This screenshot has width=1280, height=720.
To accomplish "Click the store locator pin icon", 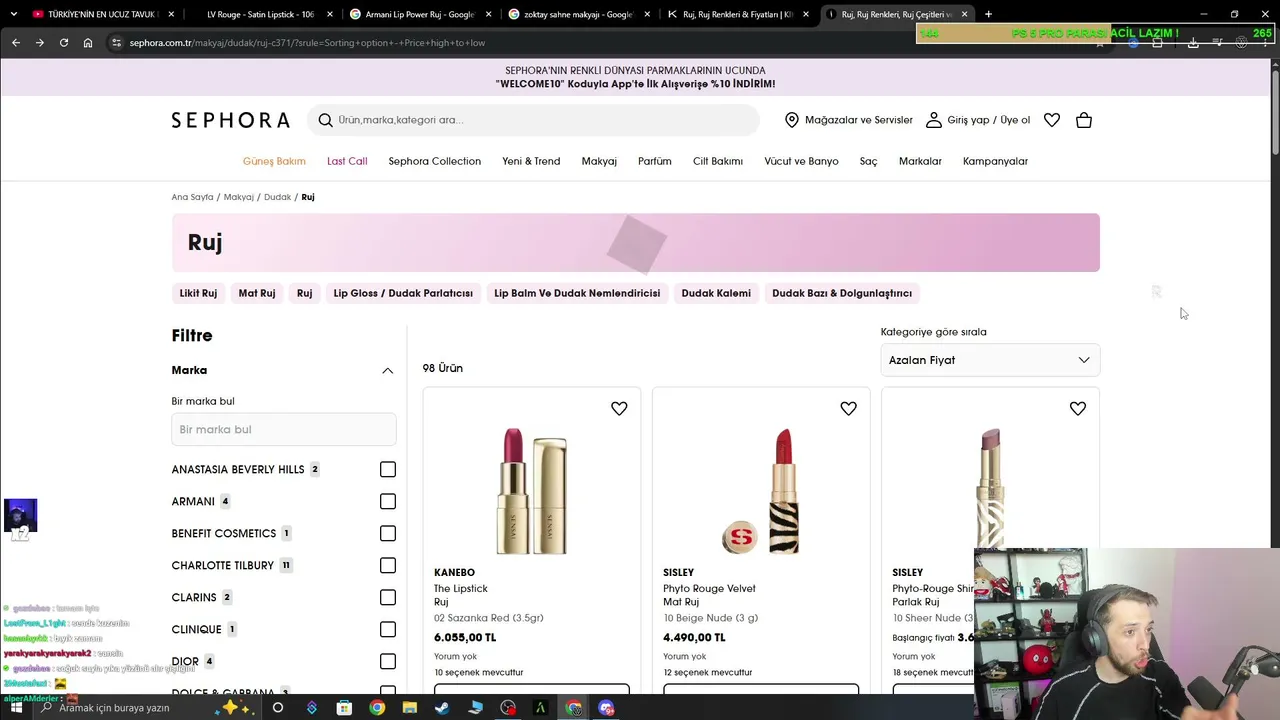I will tap(792, 120).
